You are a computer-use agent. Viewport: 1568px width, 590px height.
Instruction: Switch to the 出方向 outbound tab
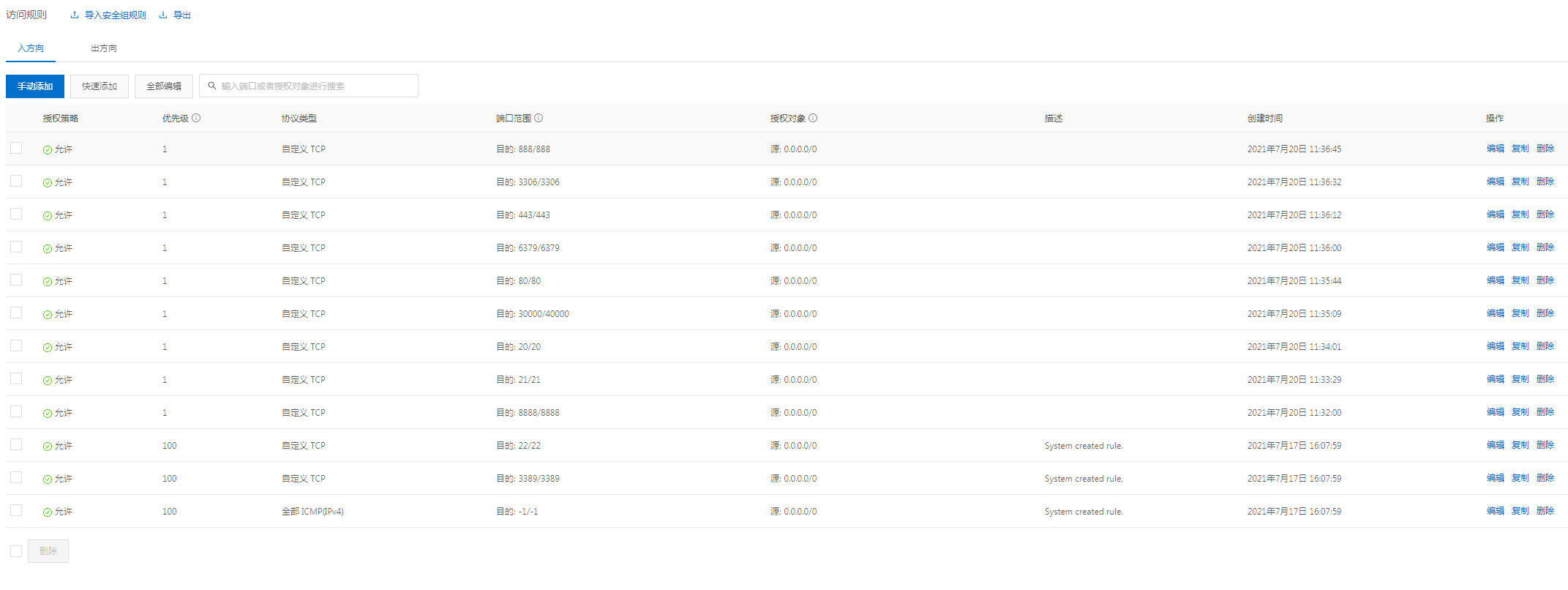(x=104, y=48)
